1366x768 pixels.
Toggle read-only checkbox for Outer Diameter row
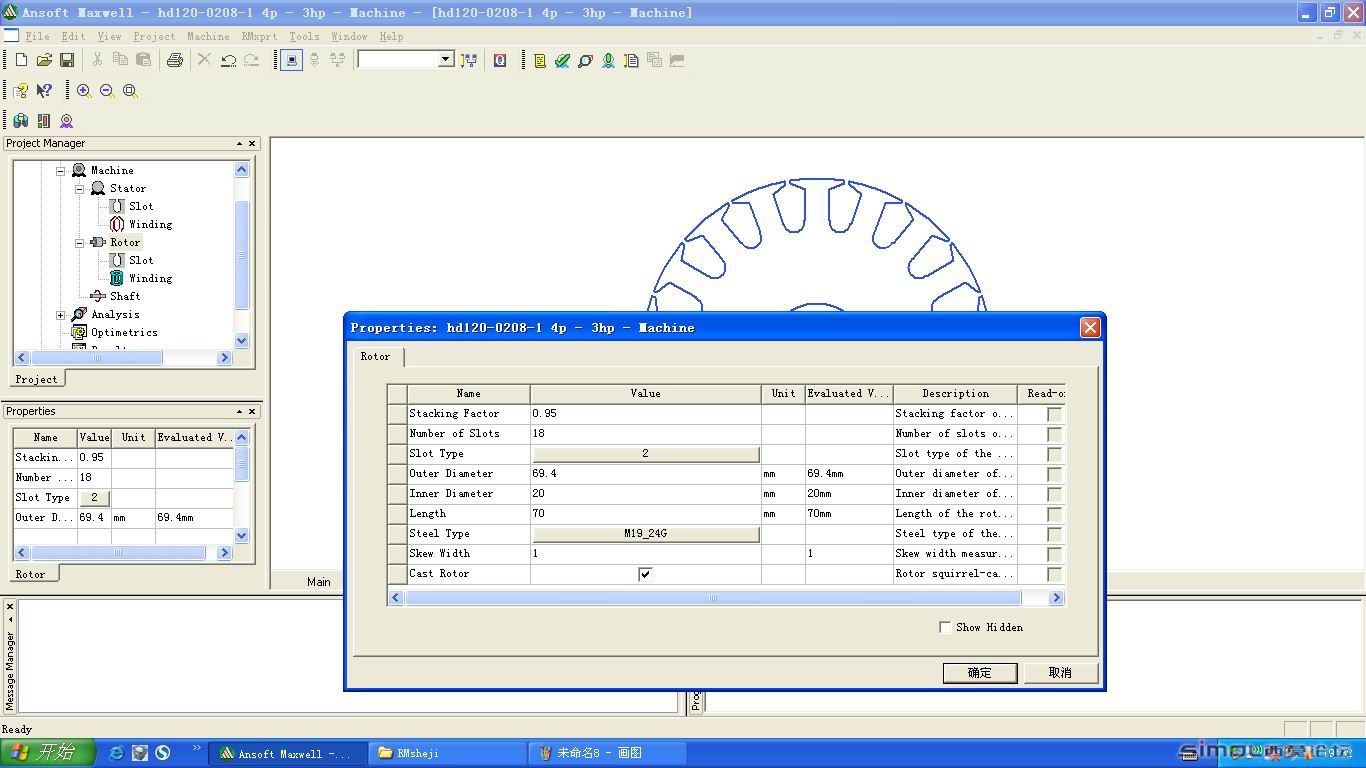coord(1054,474)
